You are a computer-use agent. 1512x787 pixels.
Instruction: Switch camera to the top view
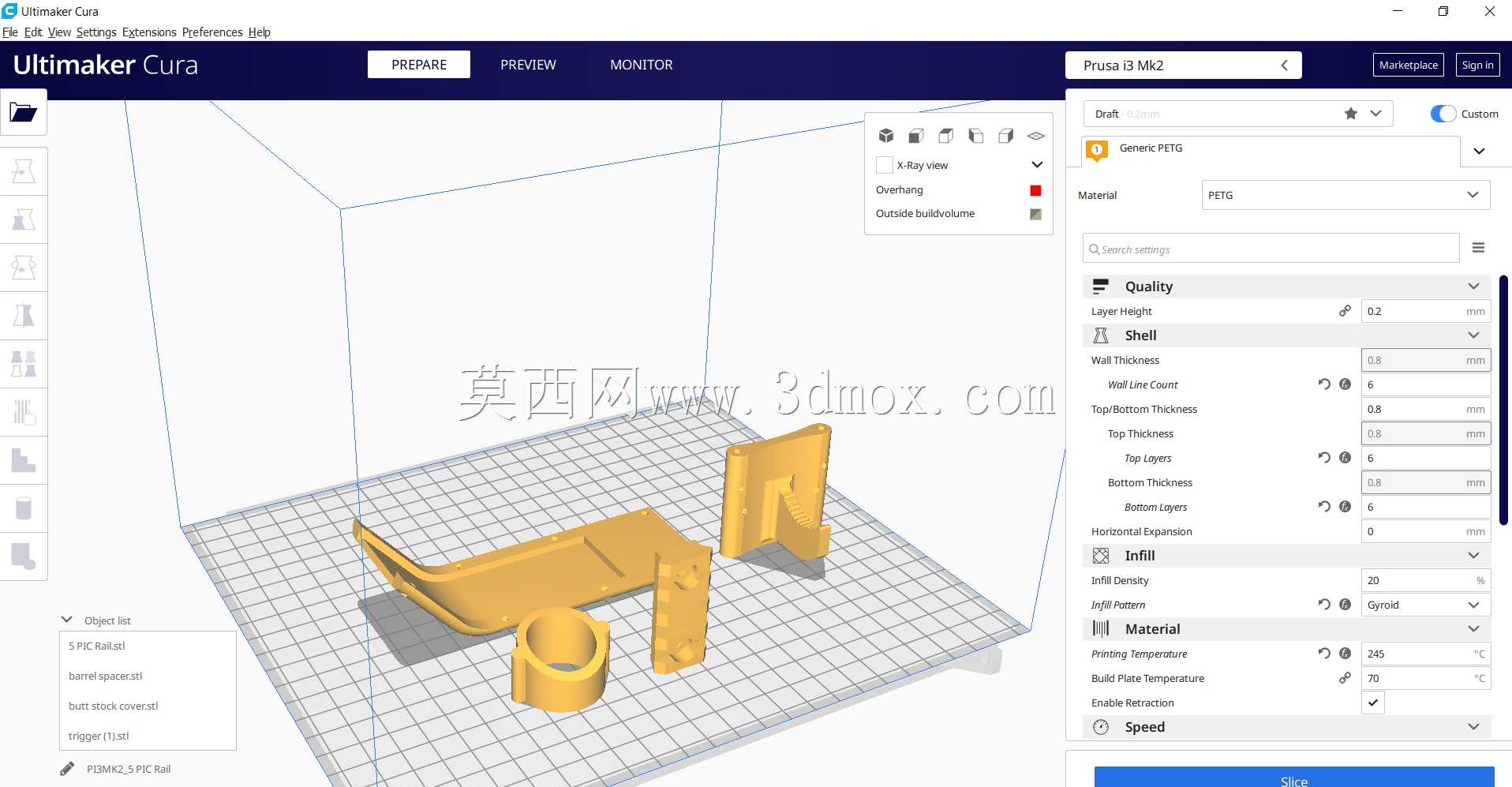click(946, 136)
